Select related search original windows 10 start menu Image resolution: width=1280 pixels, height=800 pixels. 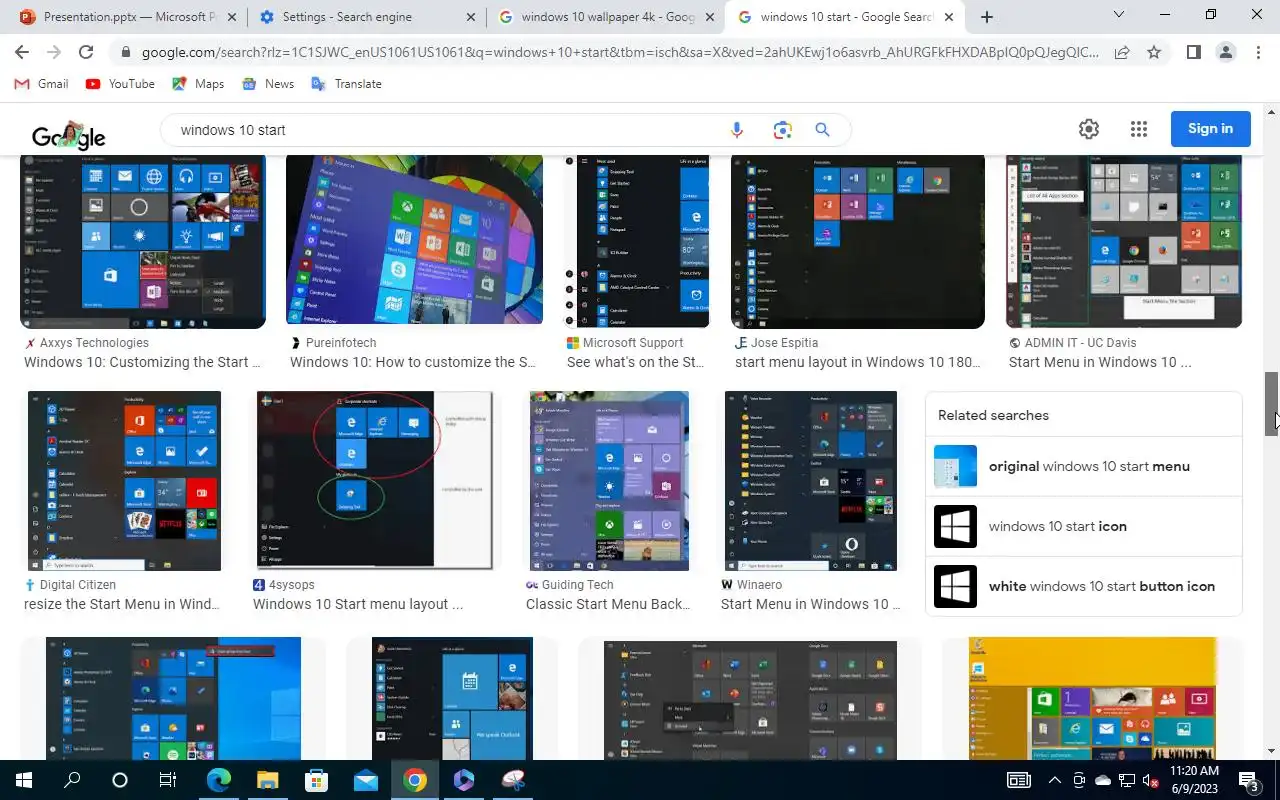pyautogui.click(x=1084, y=466)
